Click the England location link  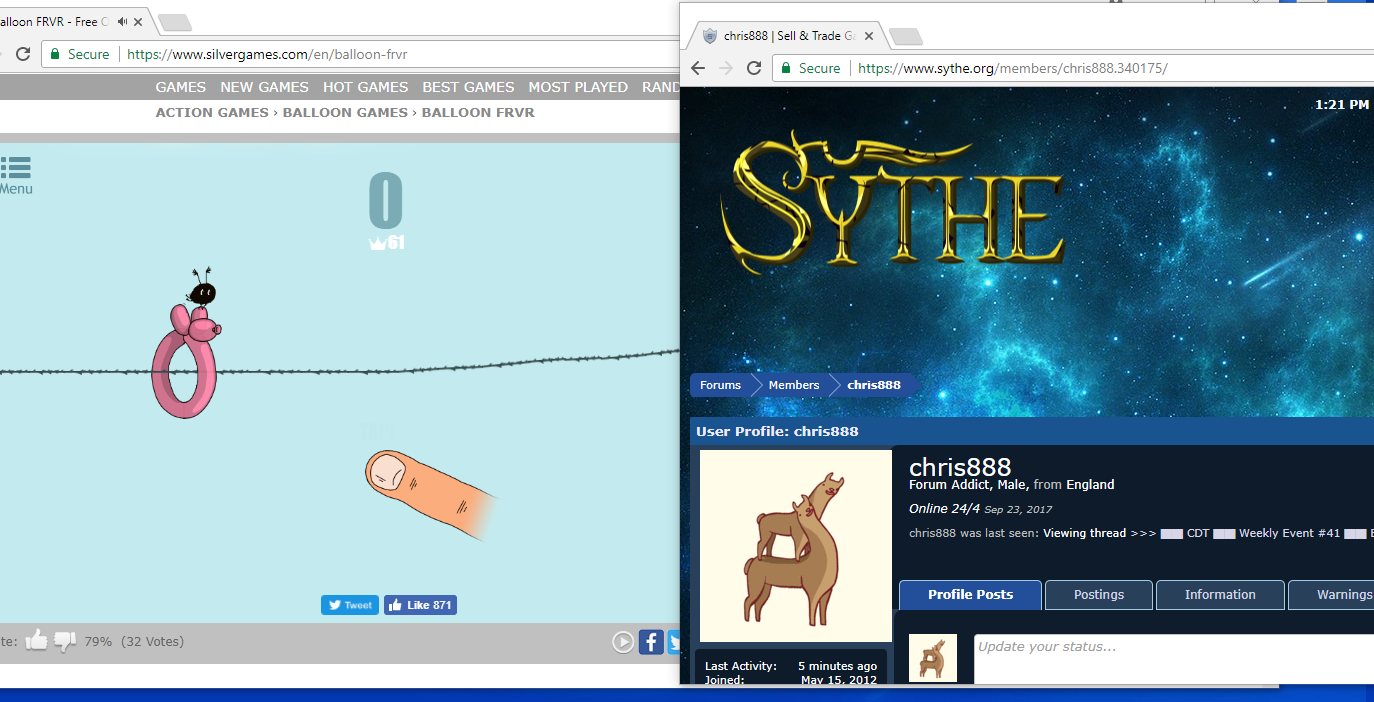[1090, 484]
